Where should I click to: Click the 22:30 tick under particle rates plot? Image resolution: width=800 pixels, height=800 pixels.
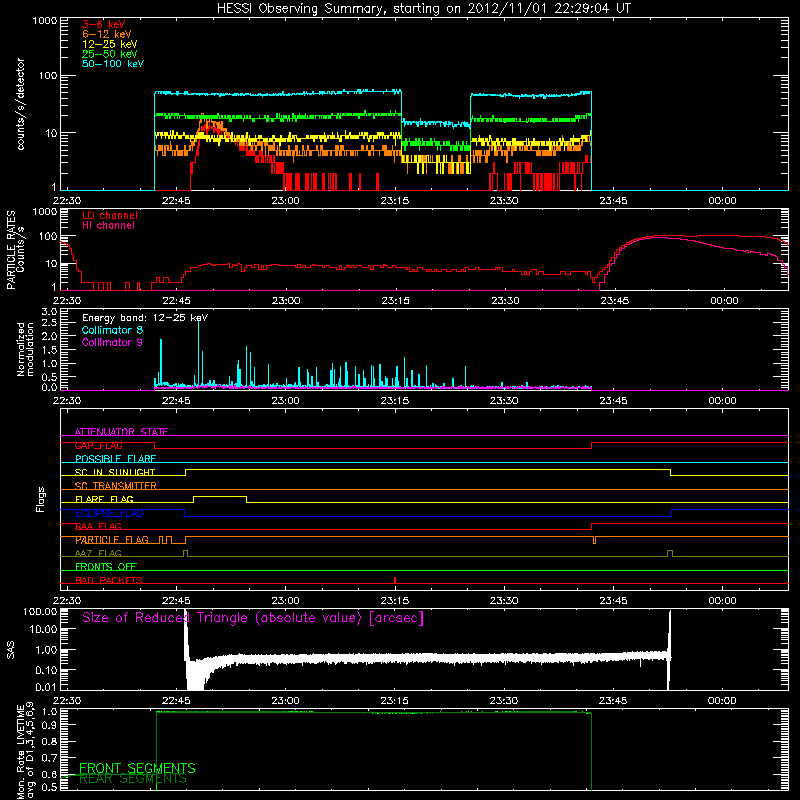coord(67,301)
